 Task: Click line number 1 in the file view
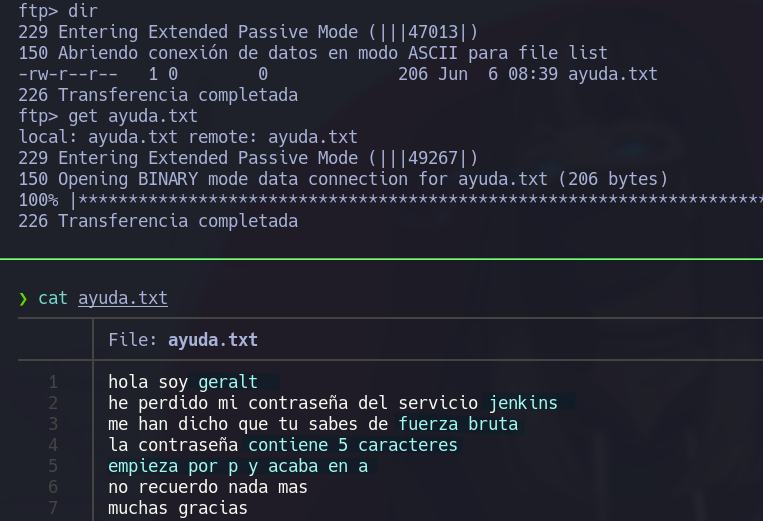[x=53, y=382]
